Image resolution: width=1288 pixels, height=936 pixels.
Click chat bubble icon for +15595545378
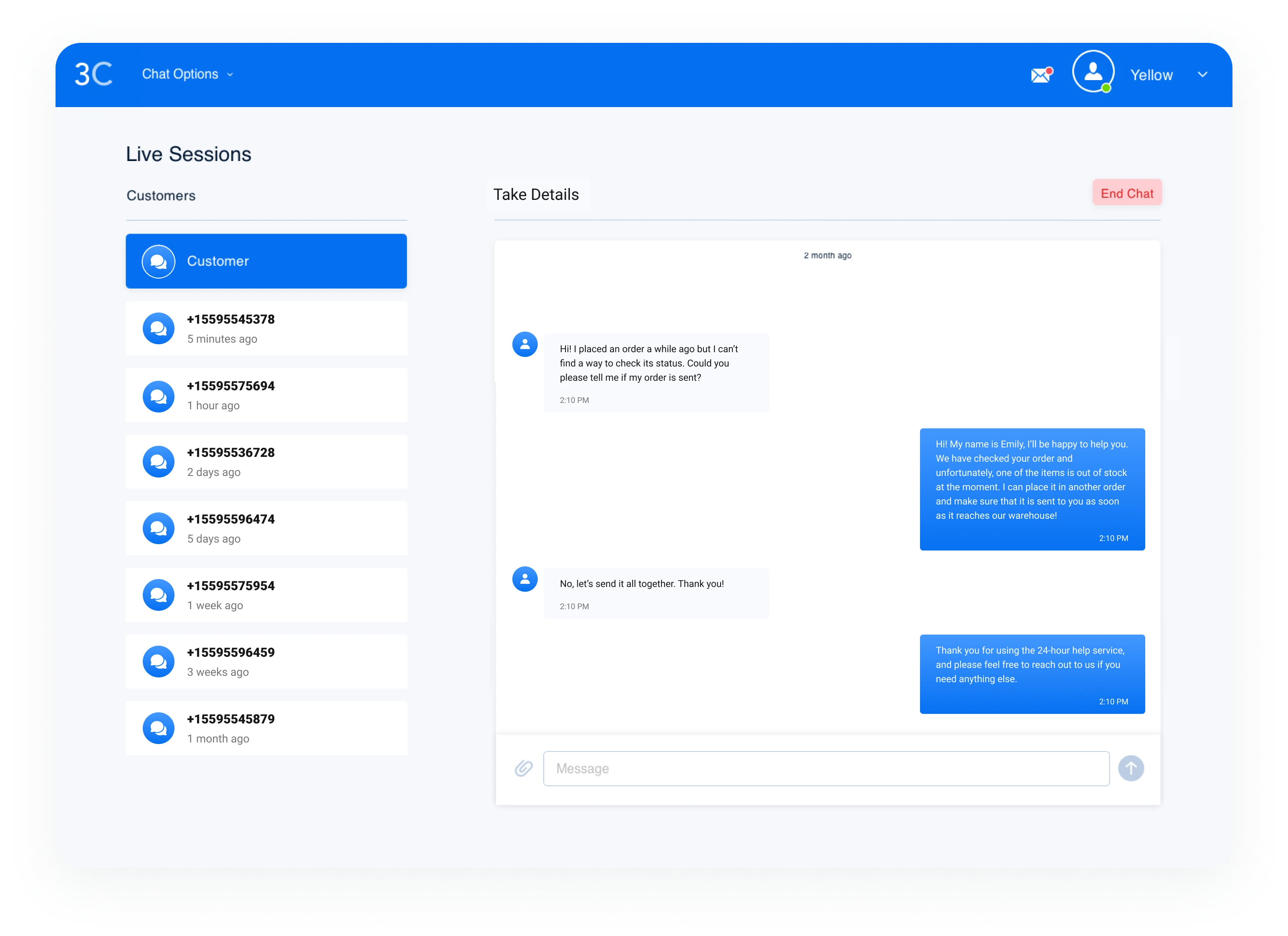pyautogui.click(x=159, y=328)
